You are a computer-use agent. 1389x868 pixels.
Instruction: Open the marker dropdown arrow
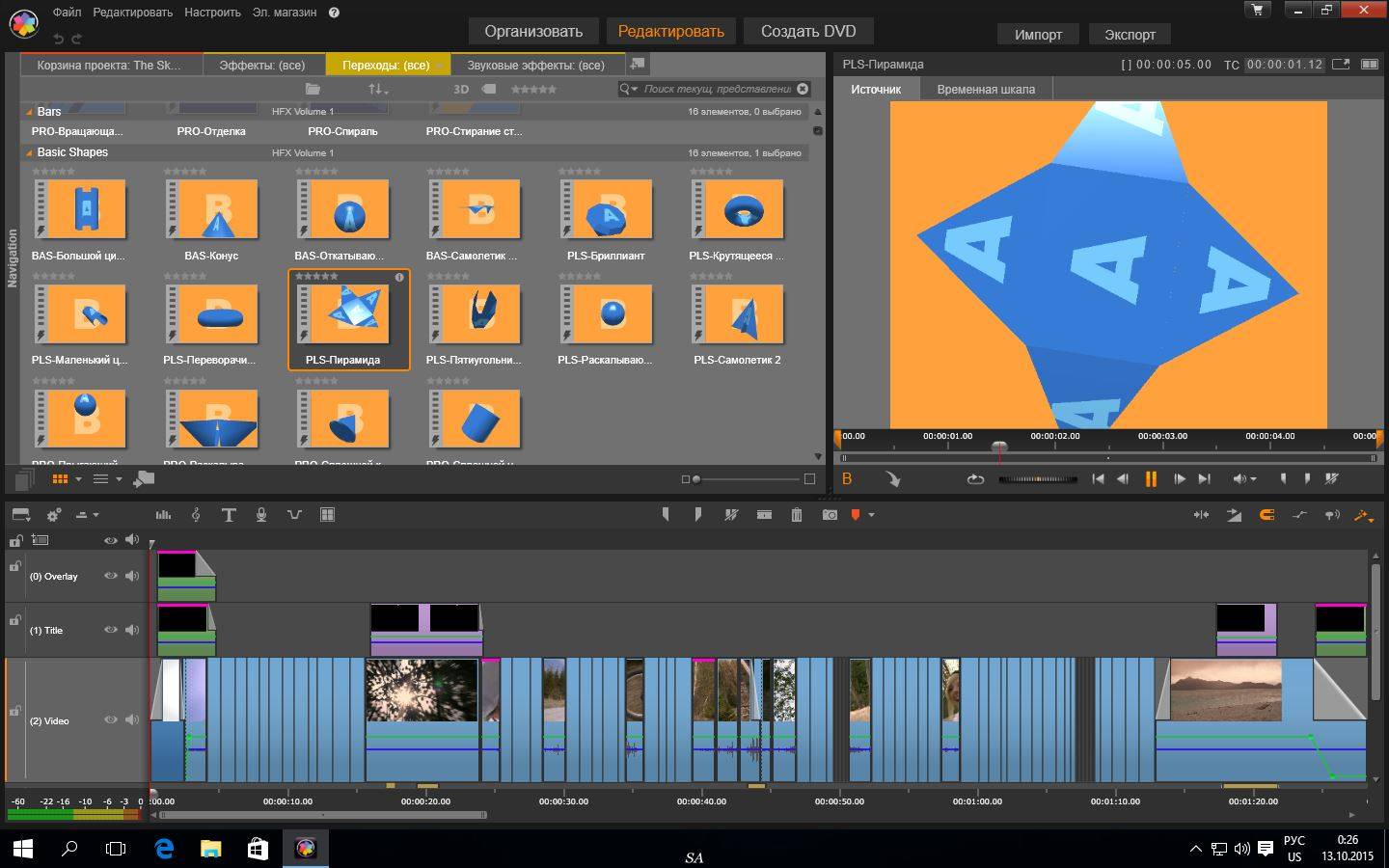[x=872, y=515]
